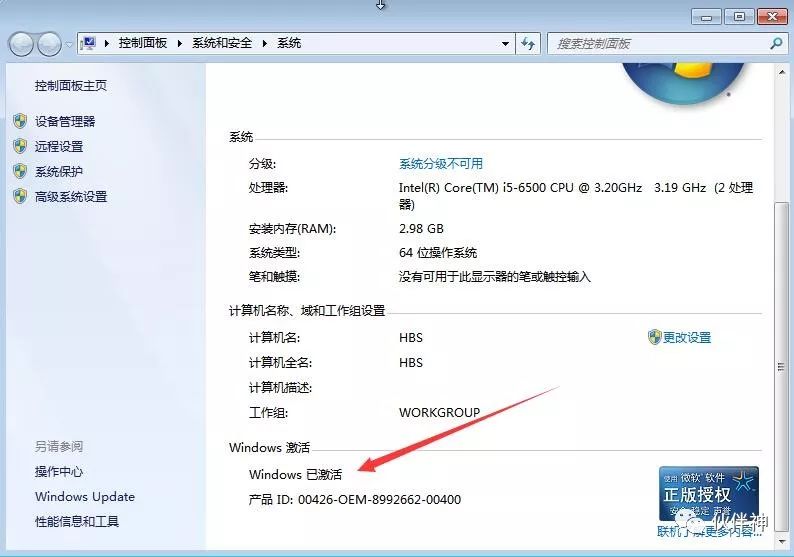Select the 系统和安全 breadcrumb
794x557 pixels.
(222, 43)
